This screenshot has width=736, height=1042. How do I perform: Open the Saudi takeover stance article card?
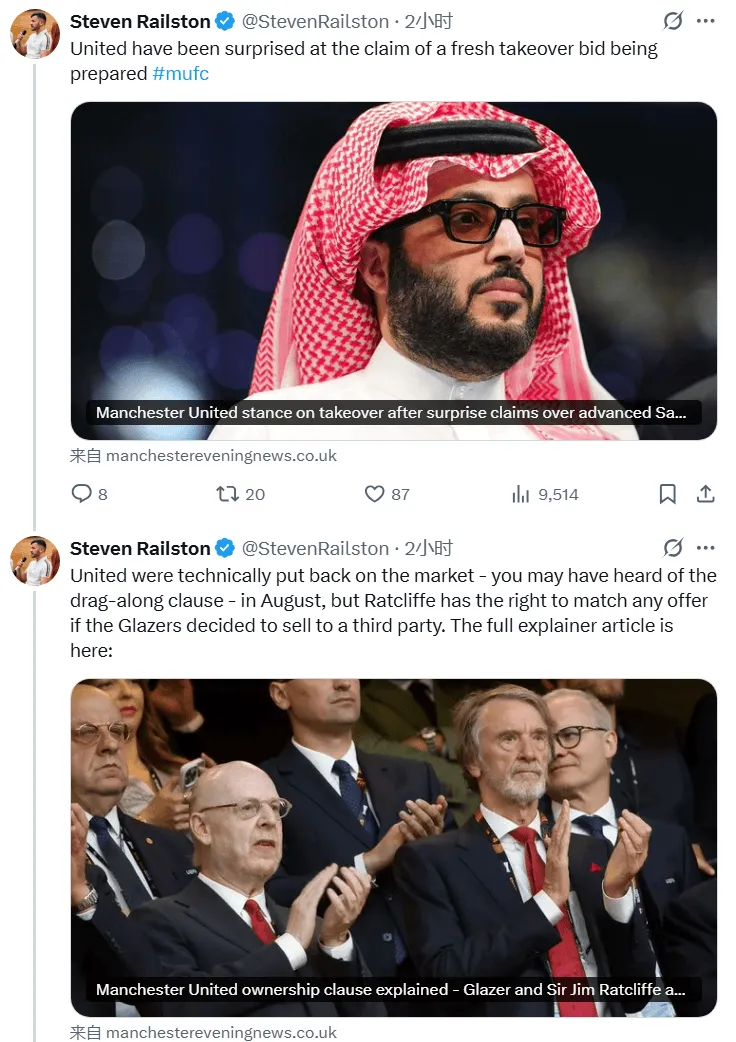pos(393,270)
